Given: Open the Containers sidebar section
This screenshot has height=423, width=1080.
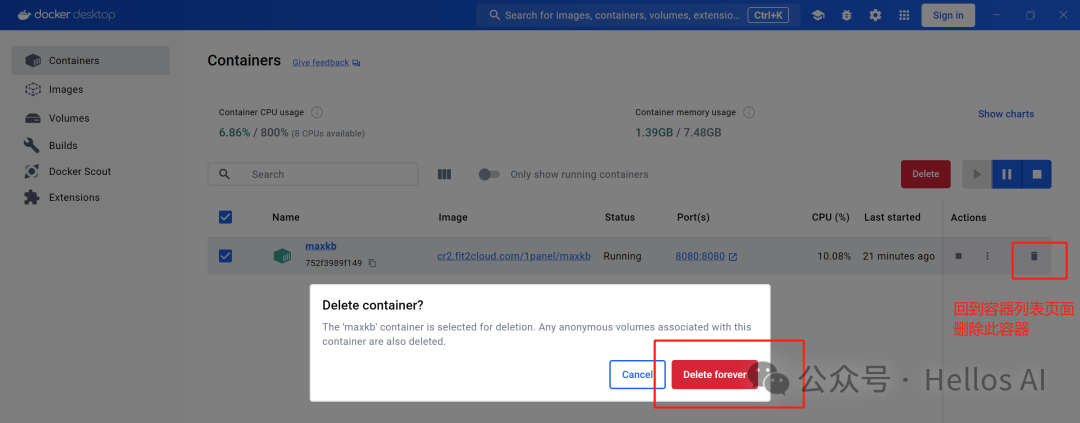Looking at the screenshot, I should pyautogui.click(x=90, y=61).
